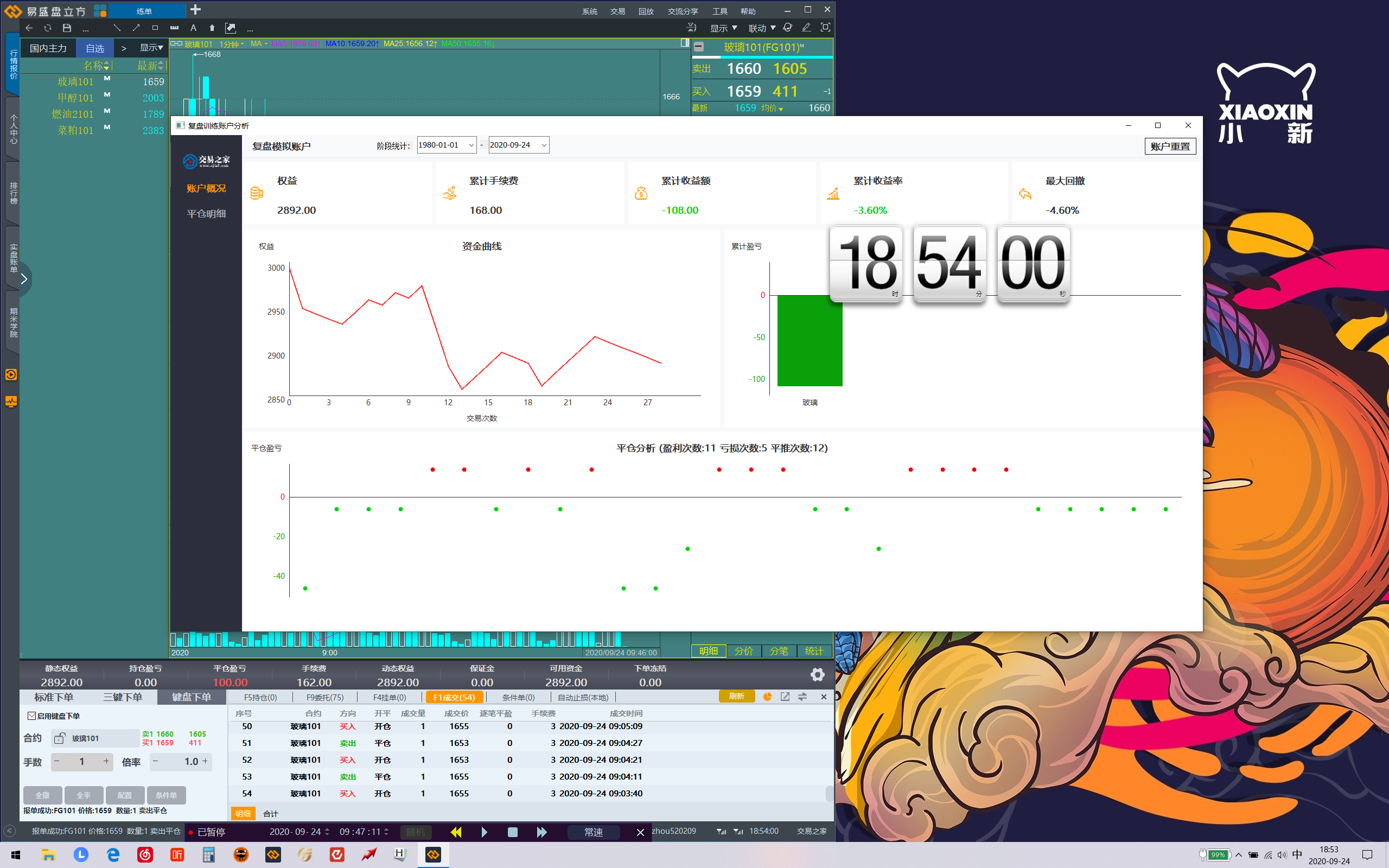Click the orange 刷新 button
This screenshot has height=868, width=1389.
(736, 697)
